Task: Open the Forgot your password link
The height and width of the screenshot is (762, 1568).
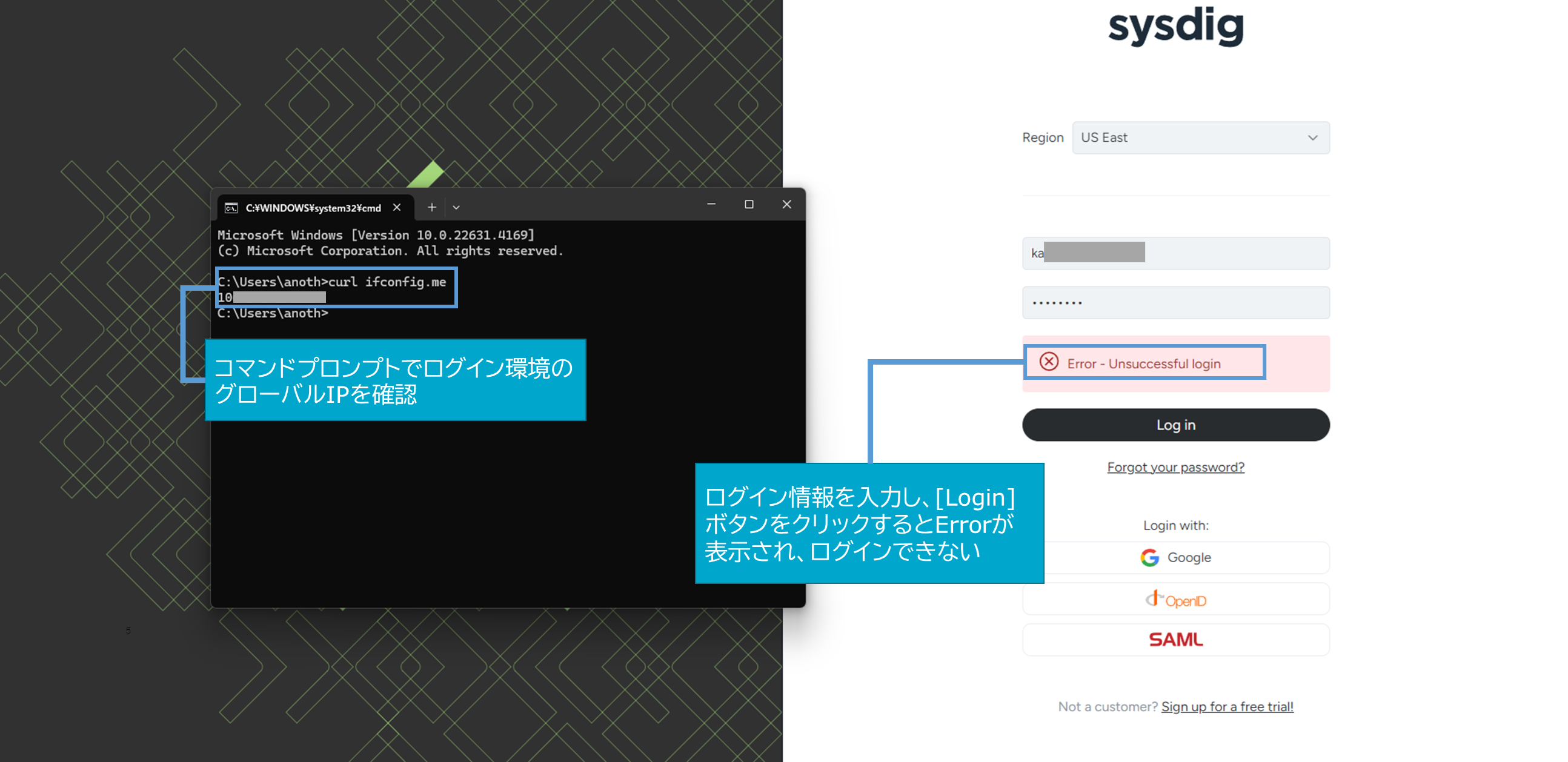Action: pos(1175,467)
